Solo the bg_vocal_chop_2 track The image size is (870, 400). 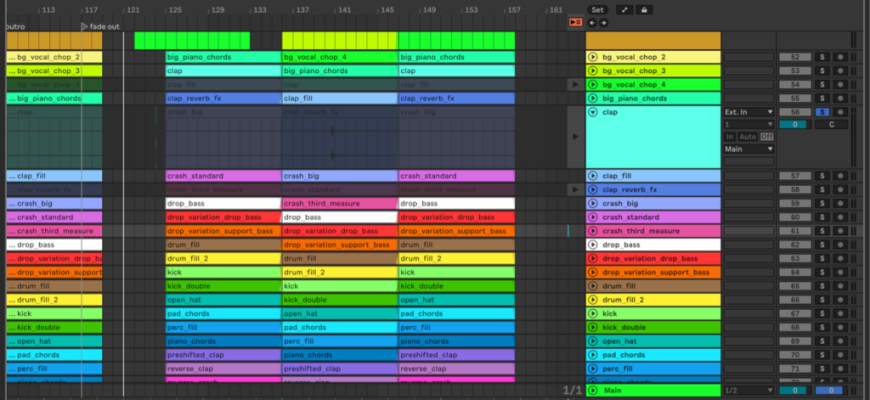[x=823, y=58]
